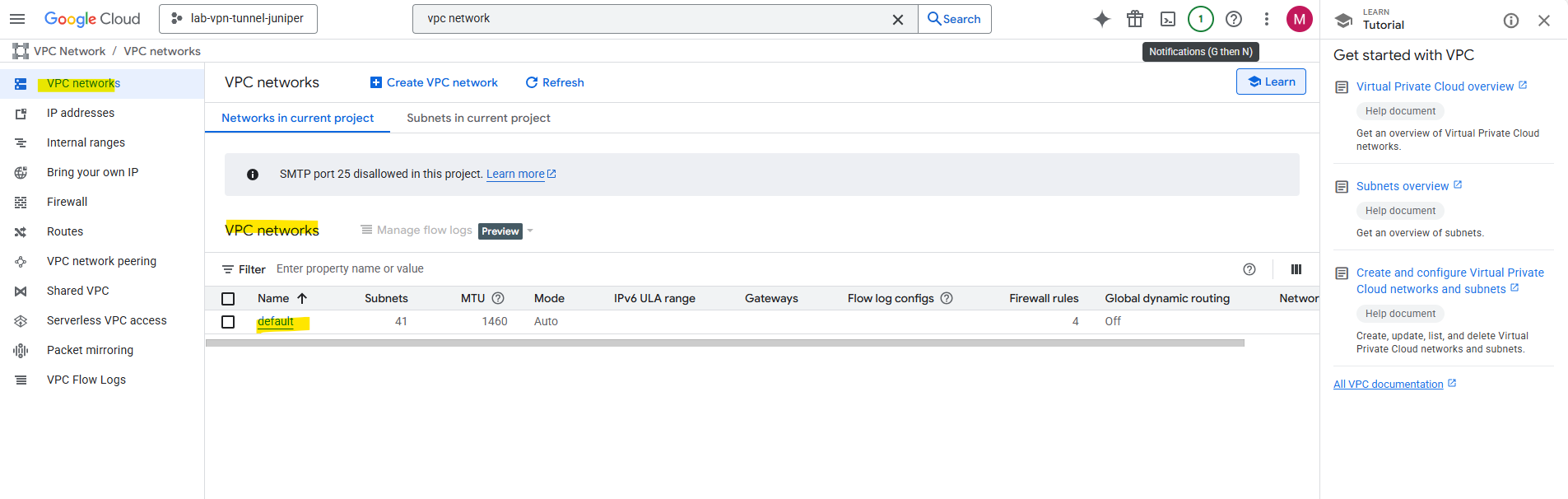Click the Firewall sidebar icon

point(21,203)
